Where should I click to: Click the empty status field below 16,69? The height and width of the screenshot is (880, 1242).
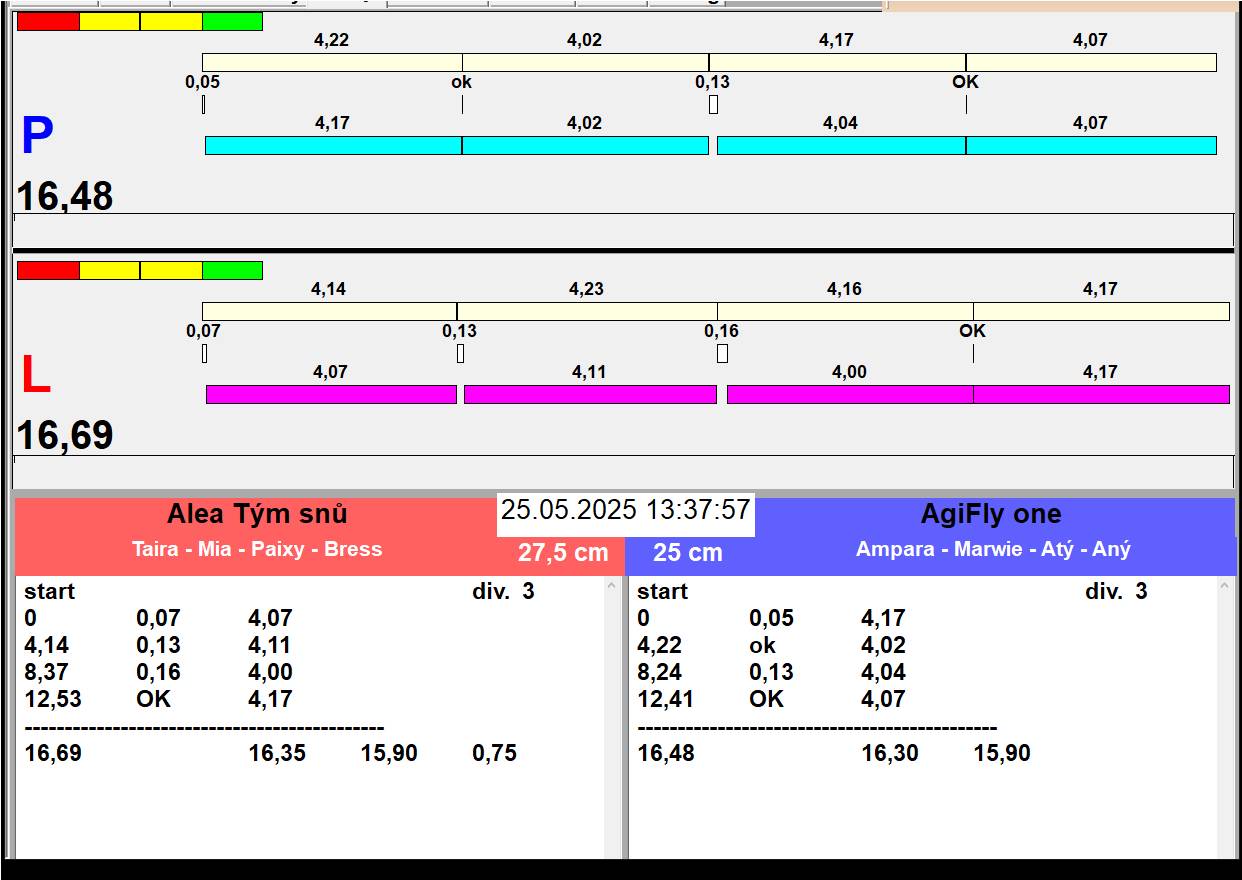tap(622, 471)
